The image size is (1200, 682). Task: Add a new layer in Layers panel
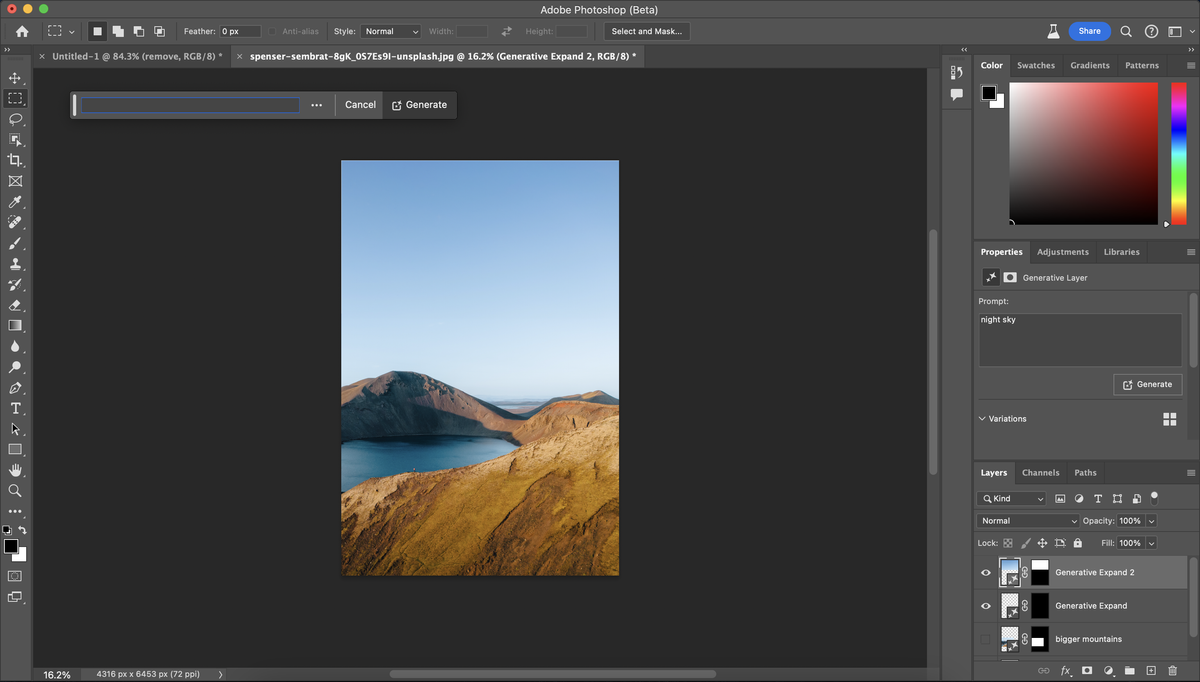point(1152,671)
